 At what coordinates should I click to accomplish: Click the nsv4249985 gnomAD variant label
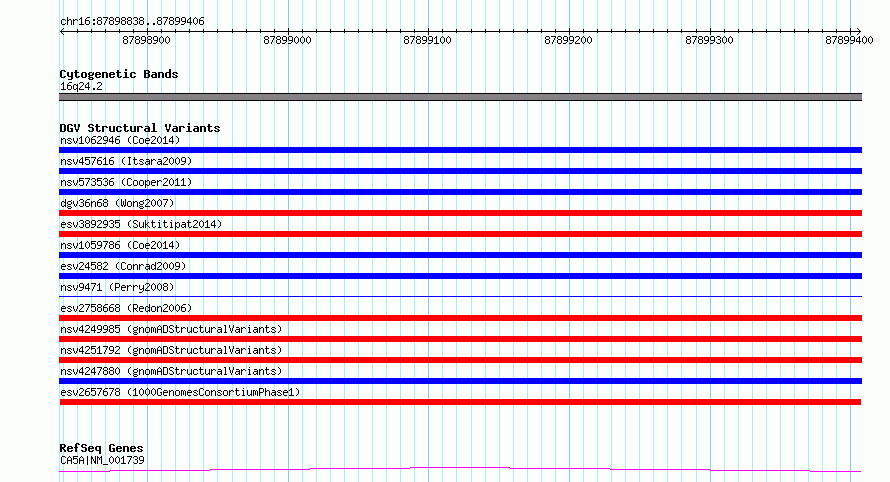tap(171, 329)
